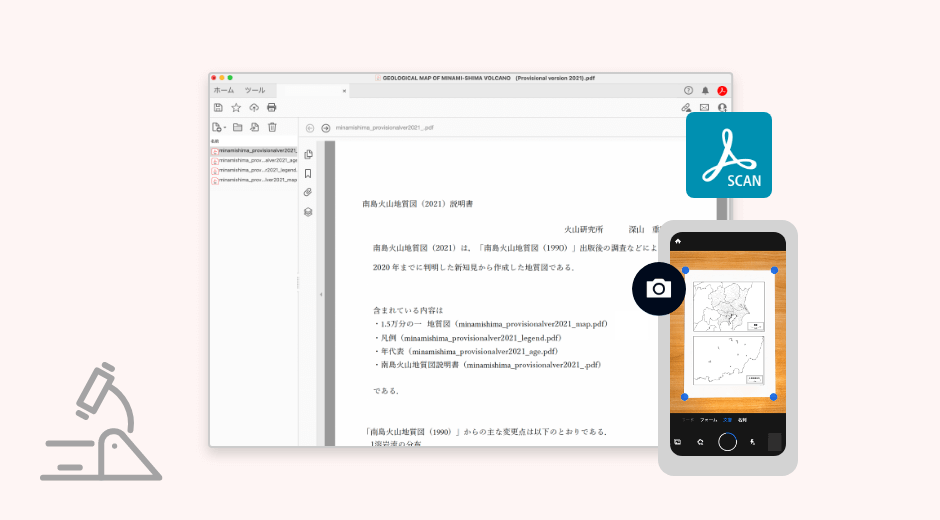Click the Adobe Scan app tile
The image size is (940, 520).
pos(728,155)
